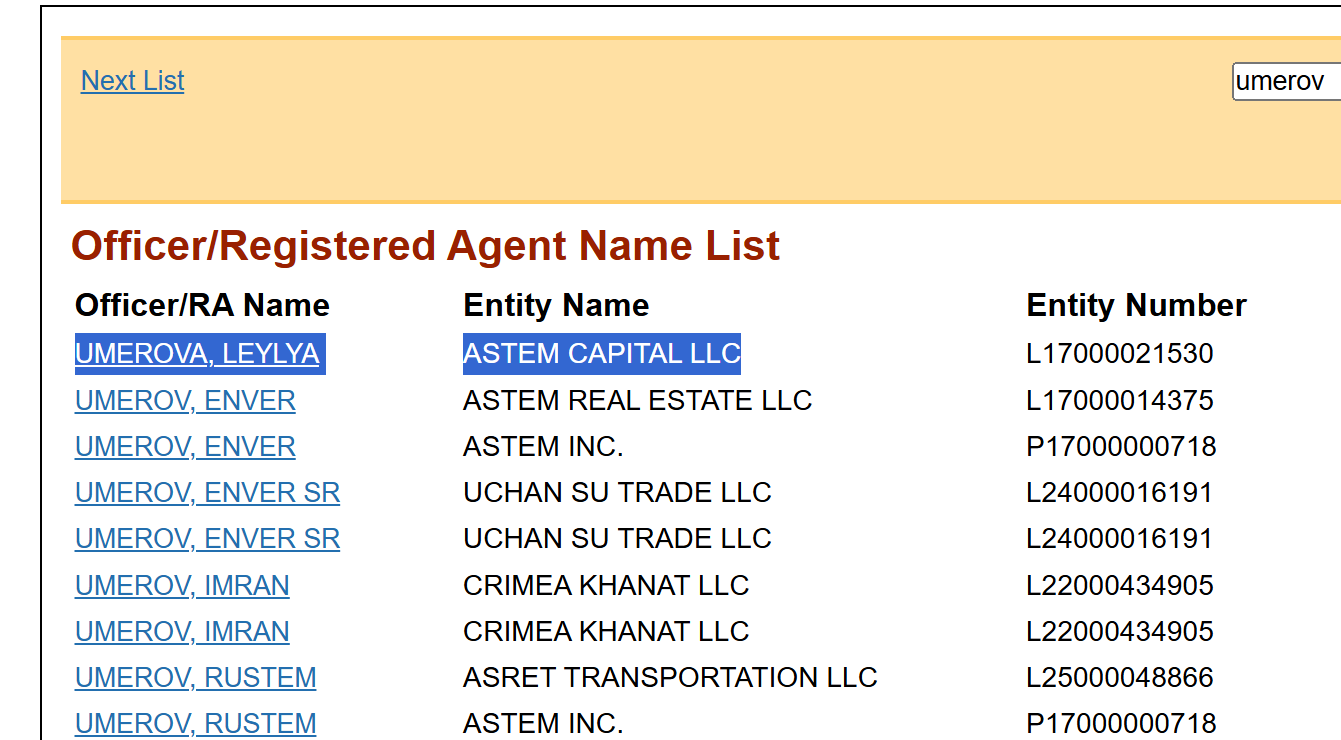Click the ASTEM REAL ESTATE LLC entity name
1341x740 pixels.
pyautogui.click(x=637, y=401)
